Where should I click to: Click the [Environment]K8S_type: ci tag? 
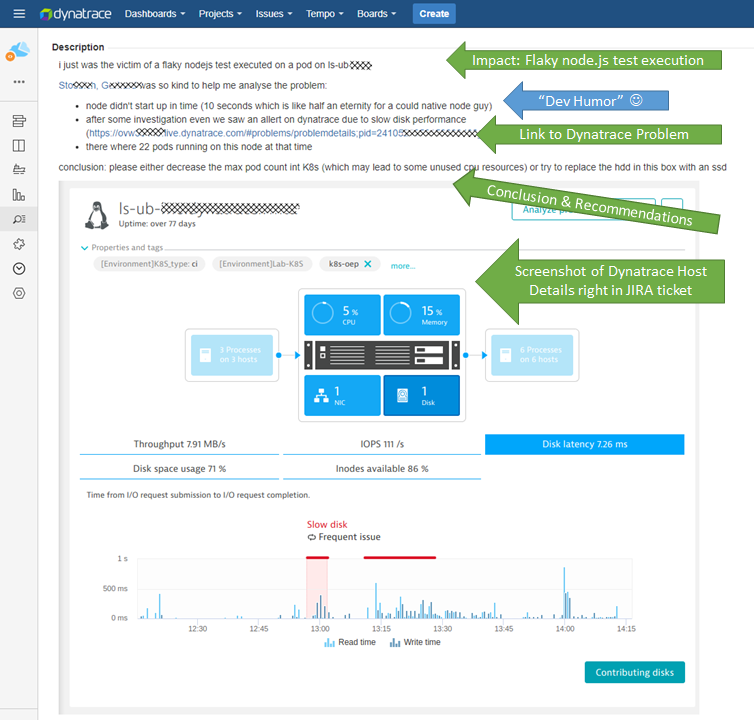[149, 264]
